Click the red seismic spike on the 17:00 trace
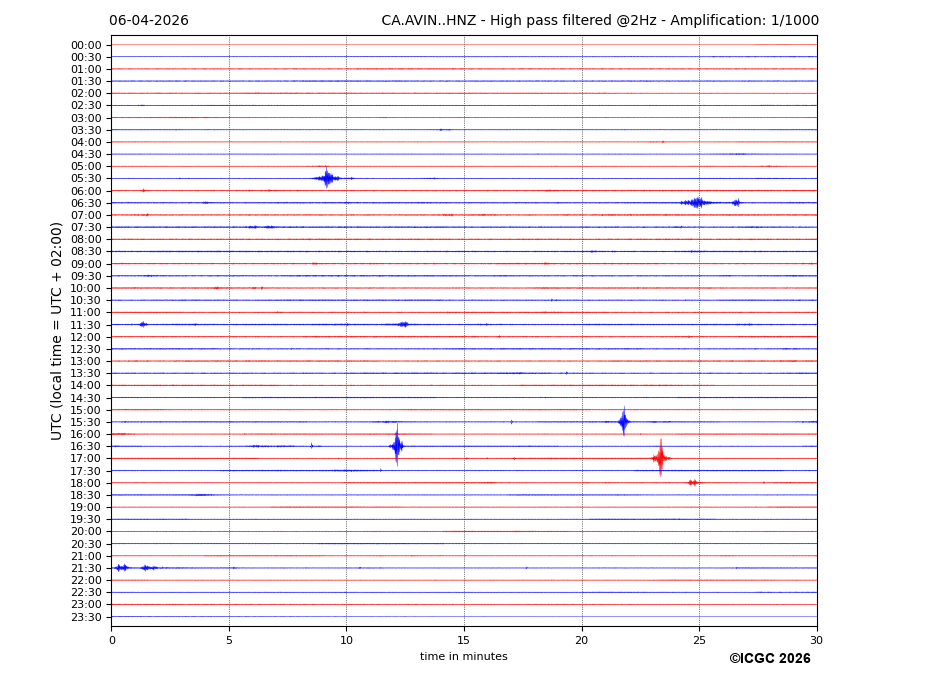927x696 pixels. point(660,458)
